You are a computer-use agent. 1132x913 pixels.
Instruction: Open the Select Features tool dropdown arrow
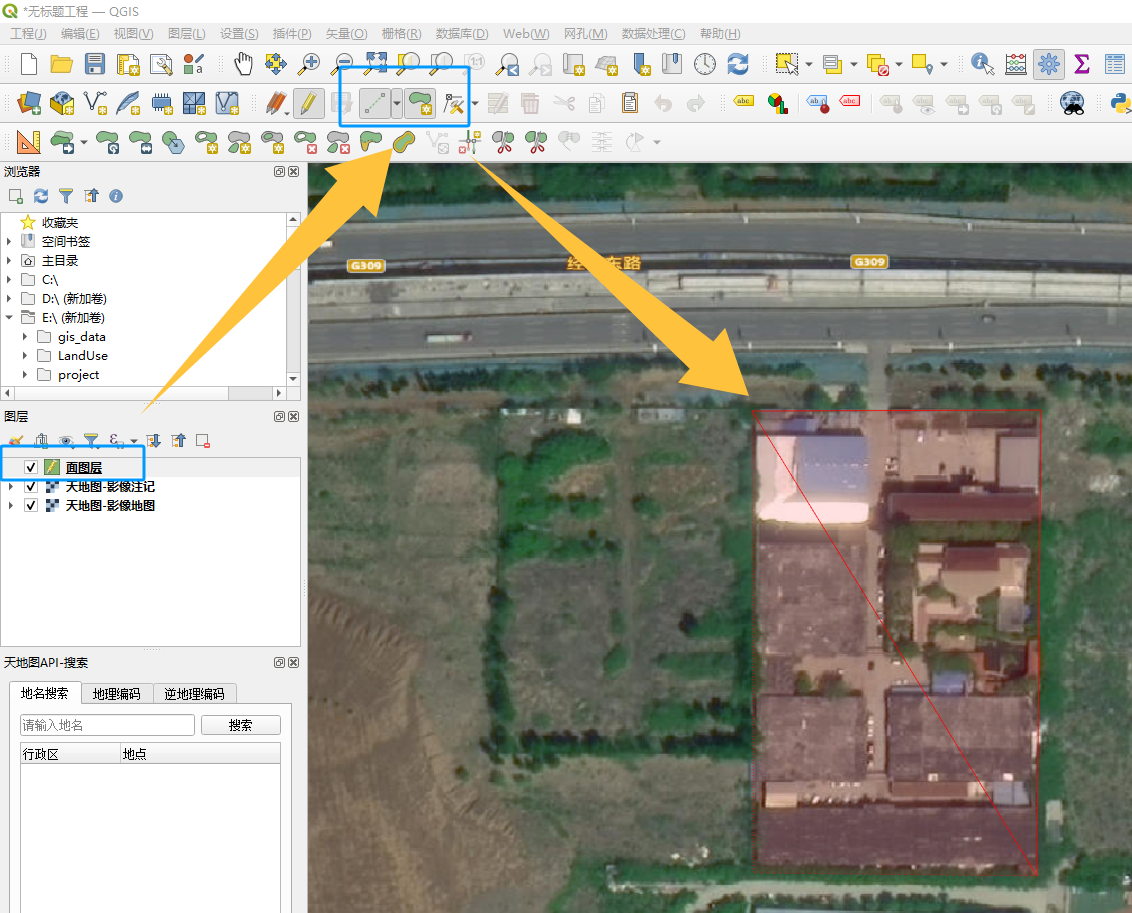coord(809,64)
